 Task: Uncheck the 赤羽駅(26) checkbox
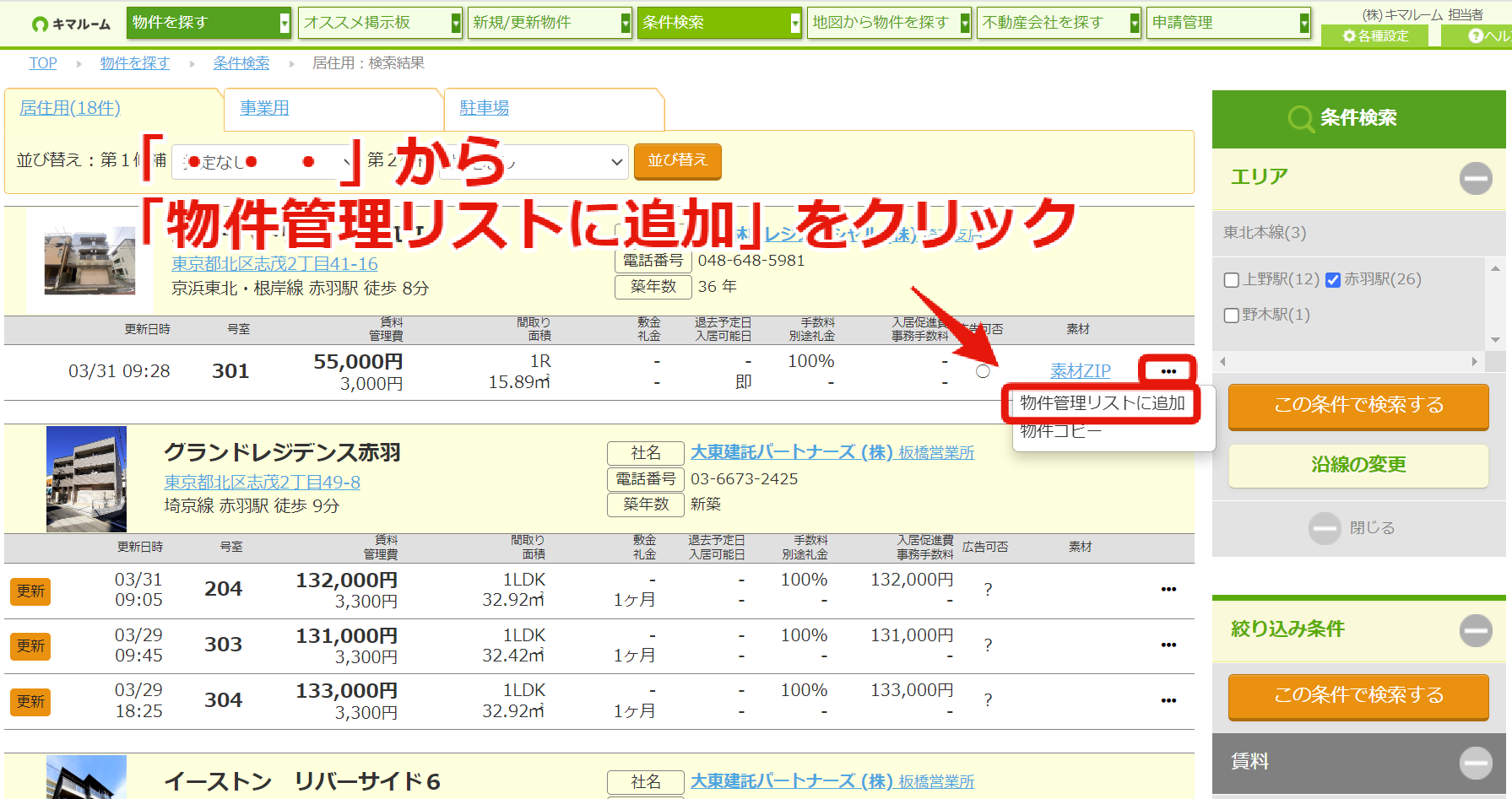click(x=1333, y=280)
